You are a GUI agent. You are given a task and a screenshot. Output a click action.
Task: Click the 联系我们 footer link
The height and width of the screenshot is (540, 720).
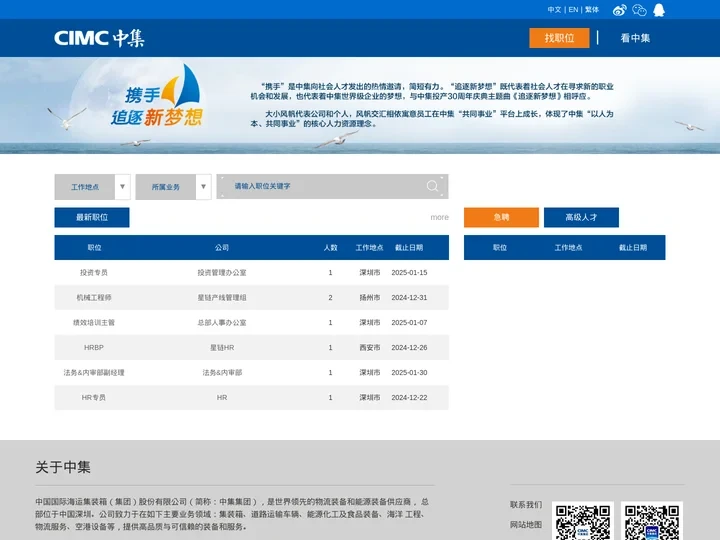[x=526, y=505]
